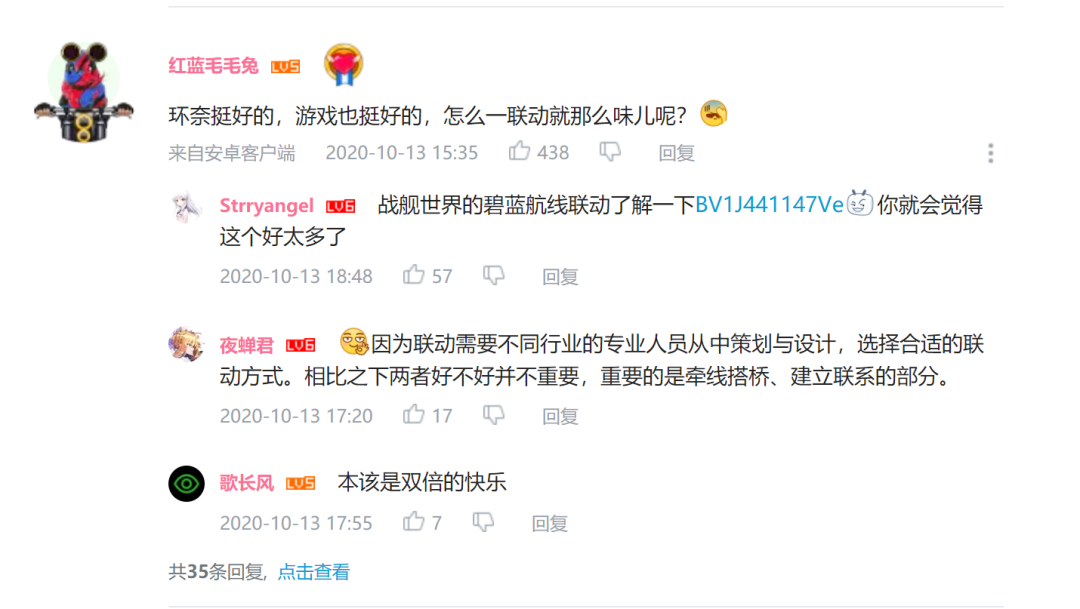Expand all 35 replies via 点击查看

[x=313, y=572]
